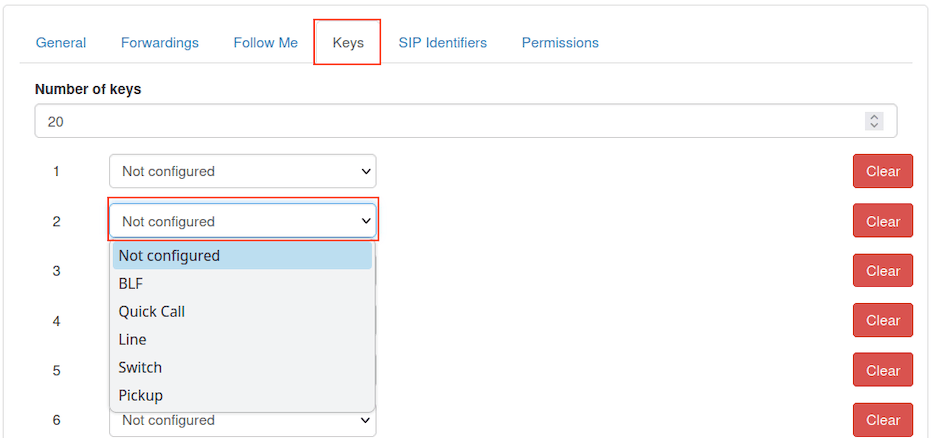
Task: Open the SIP Identifiers tab
Action: point(442,43)
